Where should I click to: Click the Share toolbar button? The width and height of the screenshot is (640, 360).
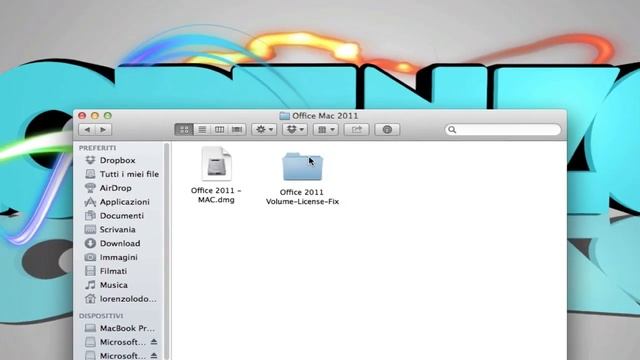pos(357,130)
